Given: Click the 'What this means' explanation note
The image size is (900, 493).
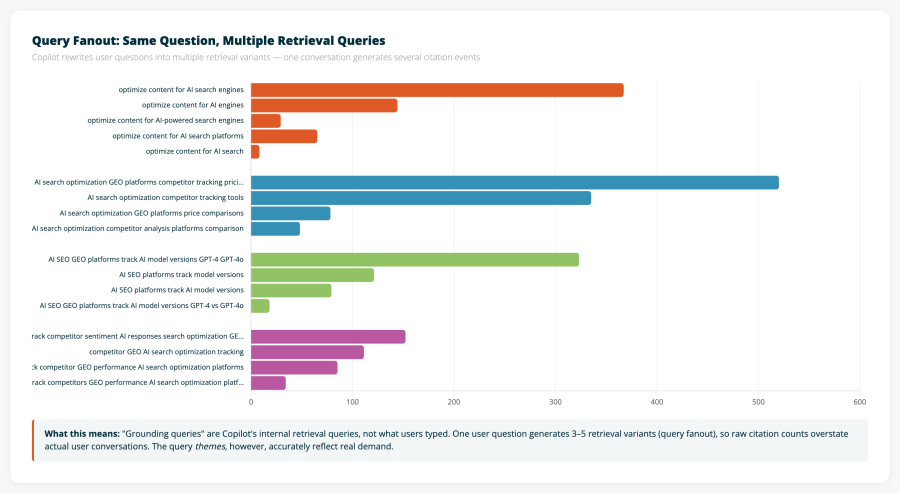Looking at the screenshot, I should click(x=450, y=440).
